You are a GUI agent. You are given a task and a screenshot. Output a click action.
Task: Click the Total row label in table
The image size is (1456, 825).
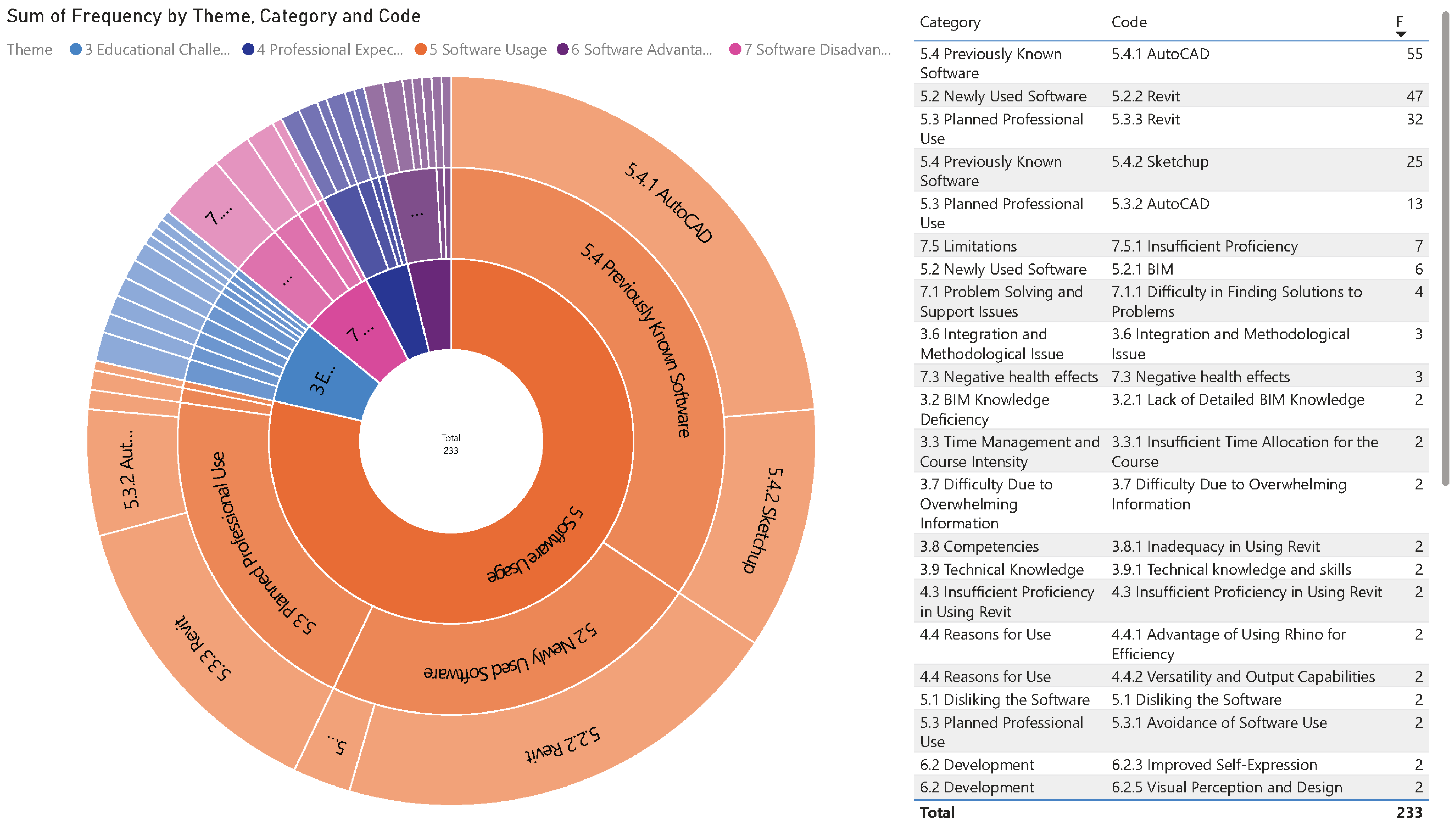click(937, 813)
